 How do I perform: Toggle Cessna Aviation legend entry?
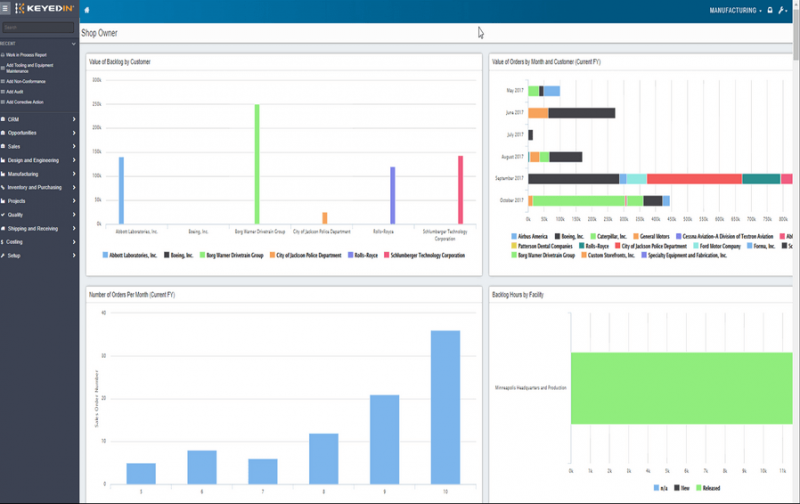tap(724, 236)
